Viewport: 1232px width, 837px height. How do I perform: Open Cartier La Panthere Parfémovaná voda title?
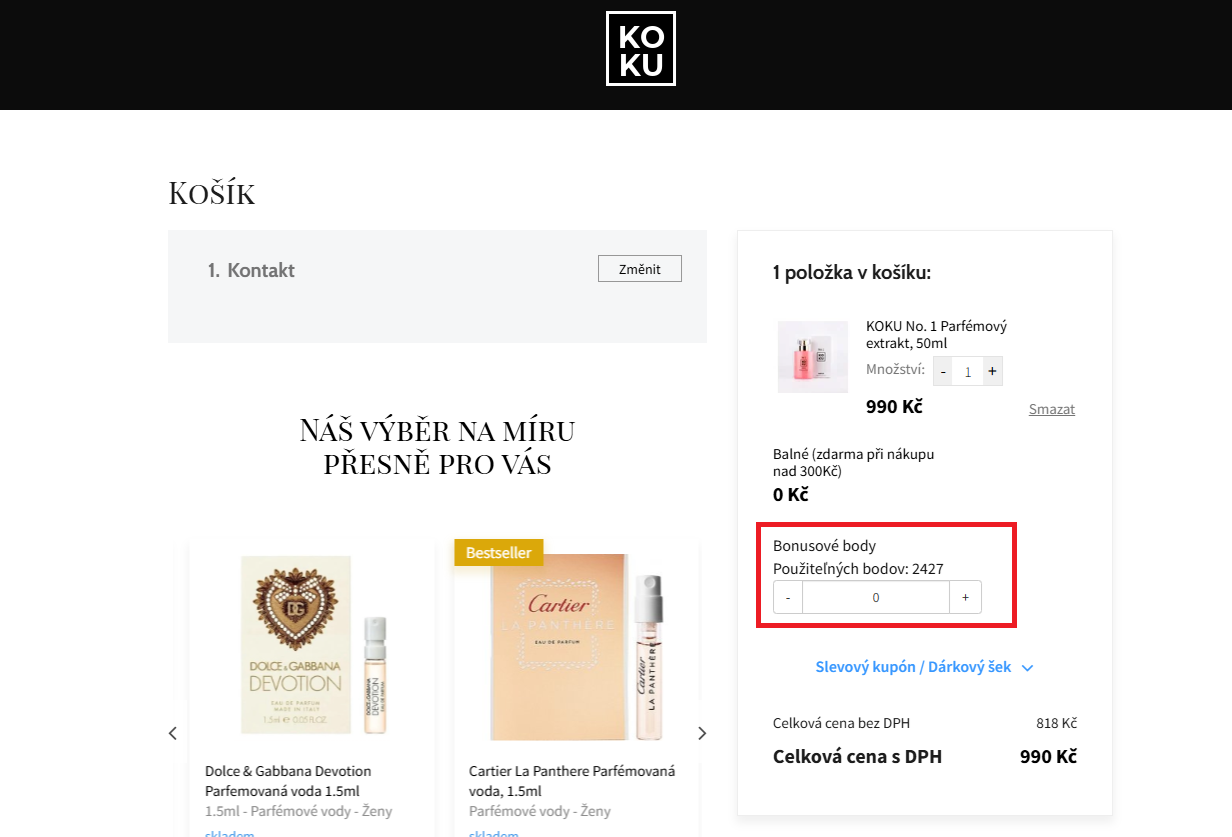tap(572, 781)
